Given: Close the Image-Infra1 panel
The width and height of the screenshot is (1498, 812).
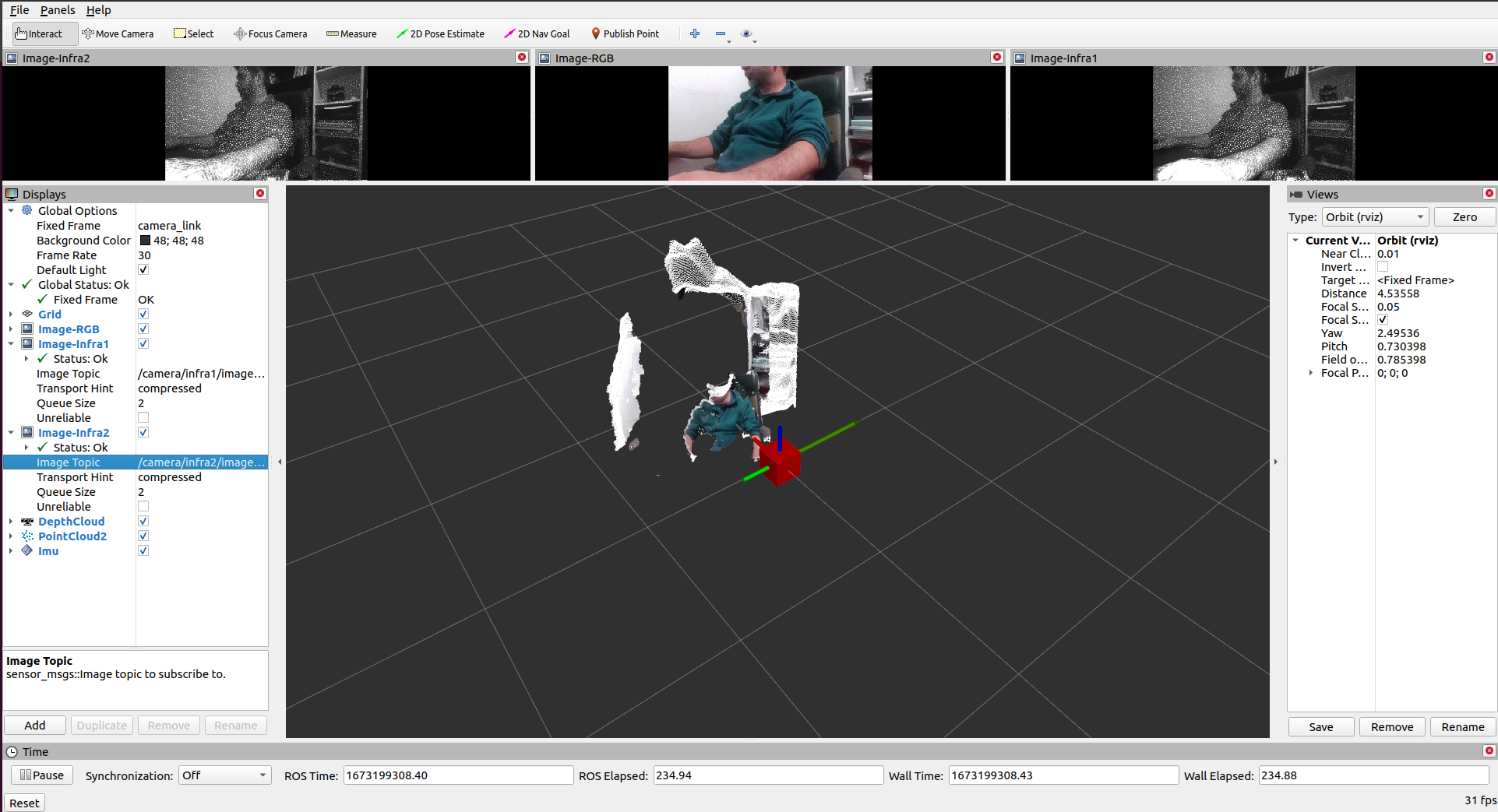Looking at the screenshot, I should pyautogui.click(x=1489, y=58).
